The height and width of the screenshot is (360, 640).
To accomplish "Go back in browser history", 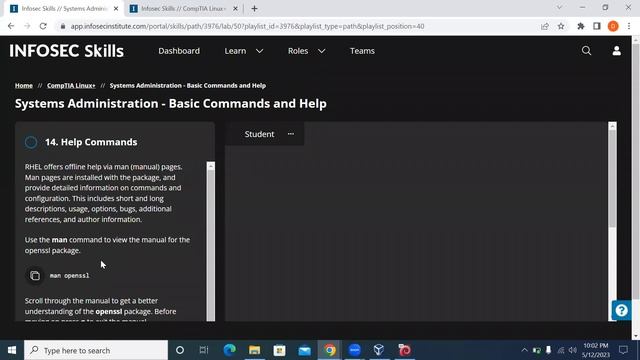I will [x=11, y=26].
